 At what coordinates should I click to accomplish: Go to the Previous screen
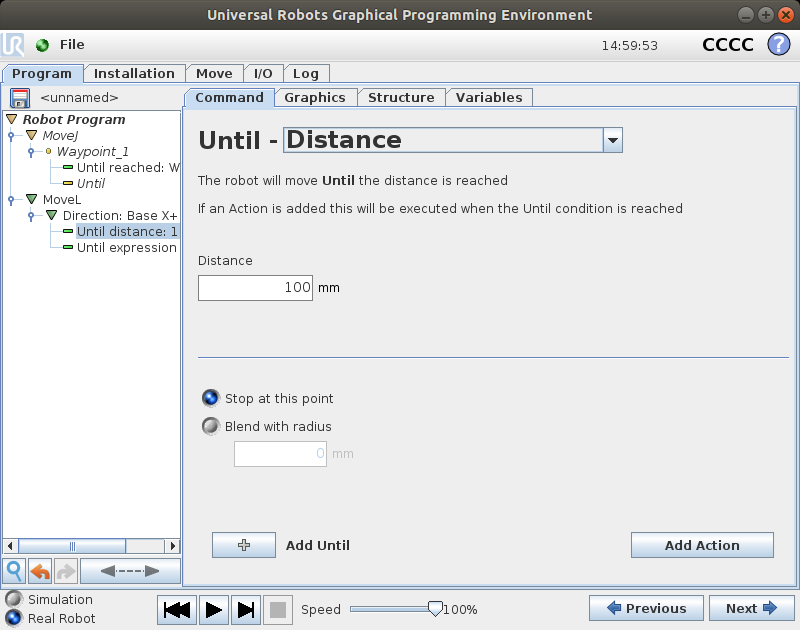coord(645,608)
